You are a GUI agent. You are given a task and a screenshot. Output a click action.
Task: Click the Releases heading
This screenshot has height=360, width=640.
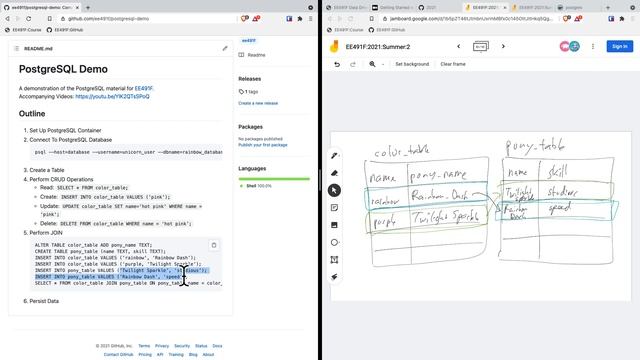[x=249, y=79]
